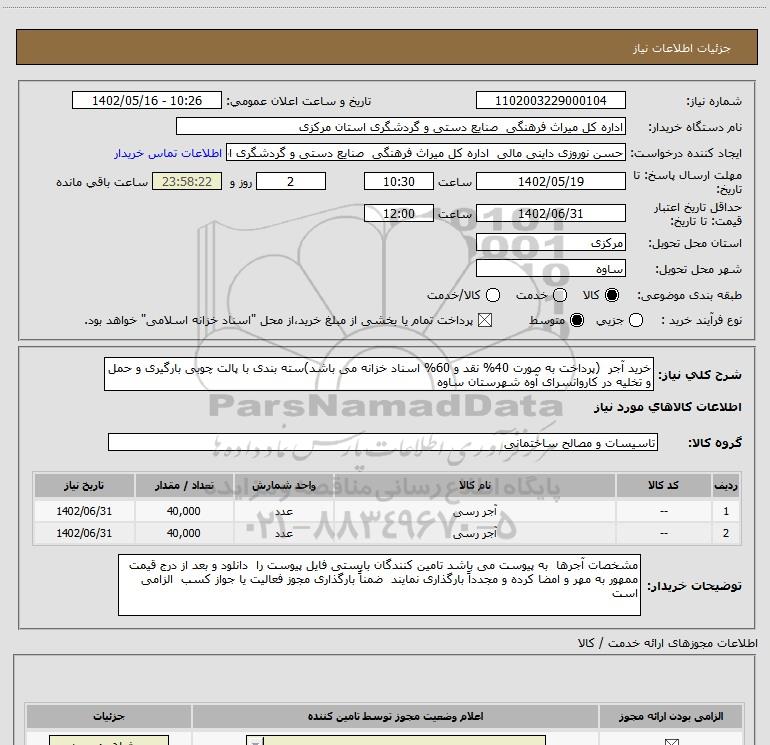
Task: Open the permit status dropdown in the permits table
Action: click(x=396, y=741)
